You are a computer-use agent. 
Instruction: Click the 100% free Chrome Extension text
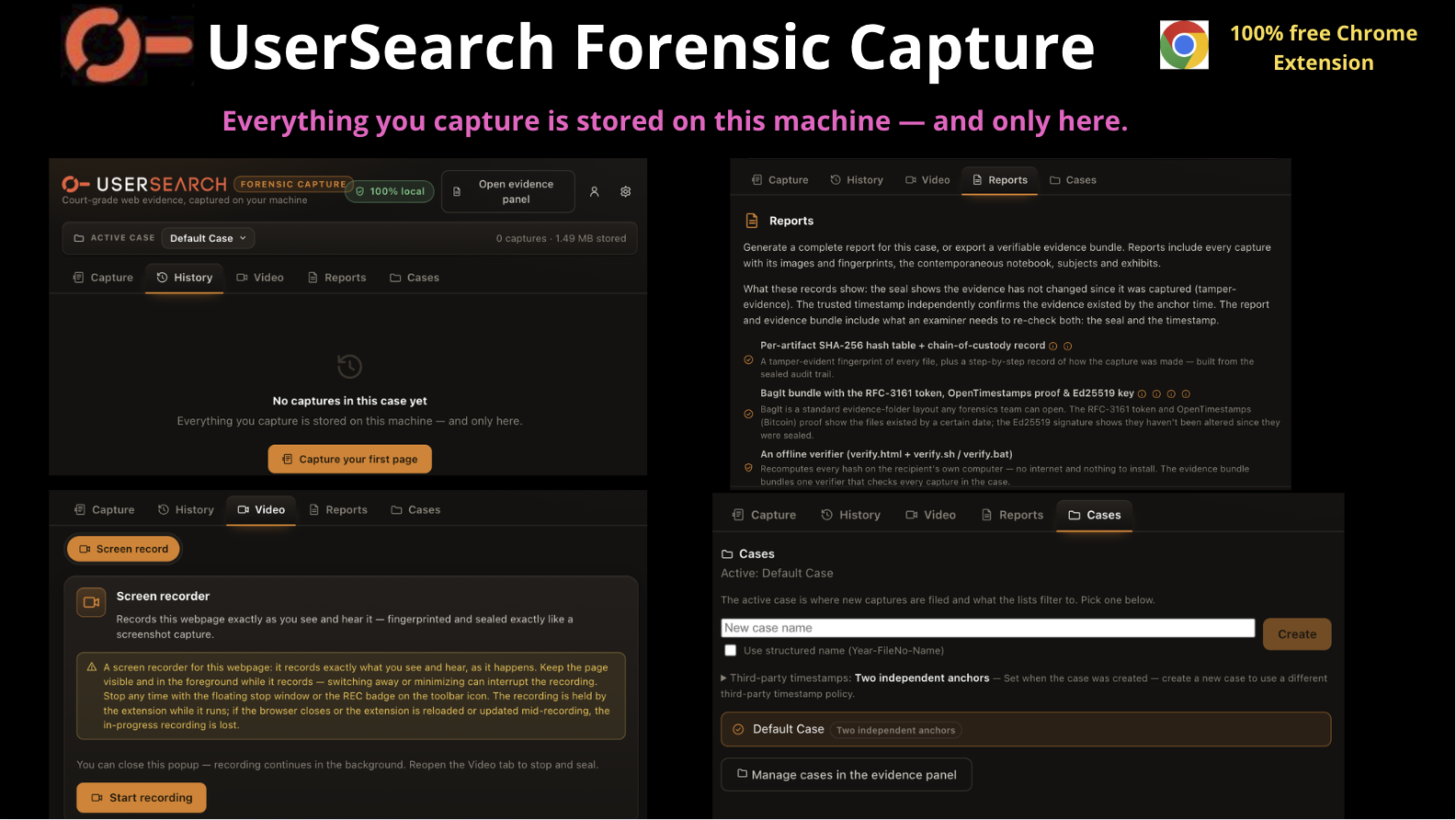[x=1324, y=48]
